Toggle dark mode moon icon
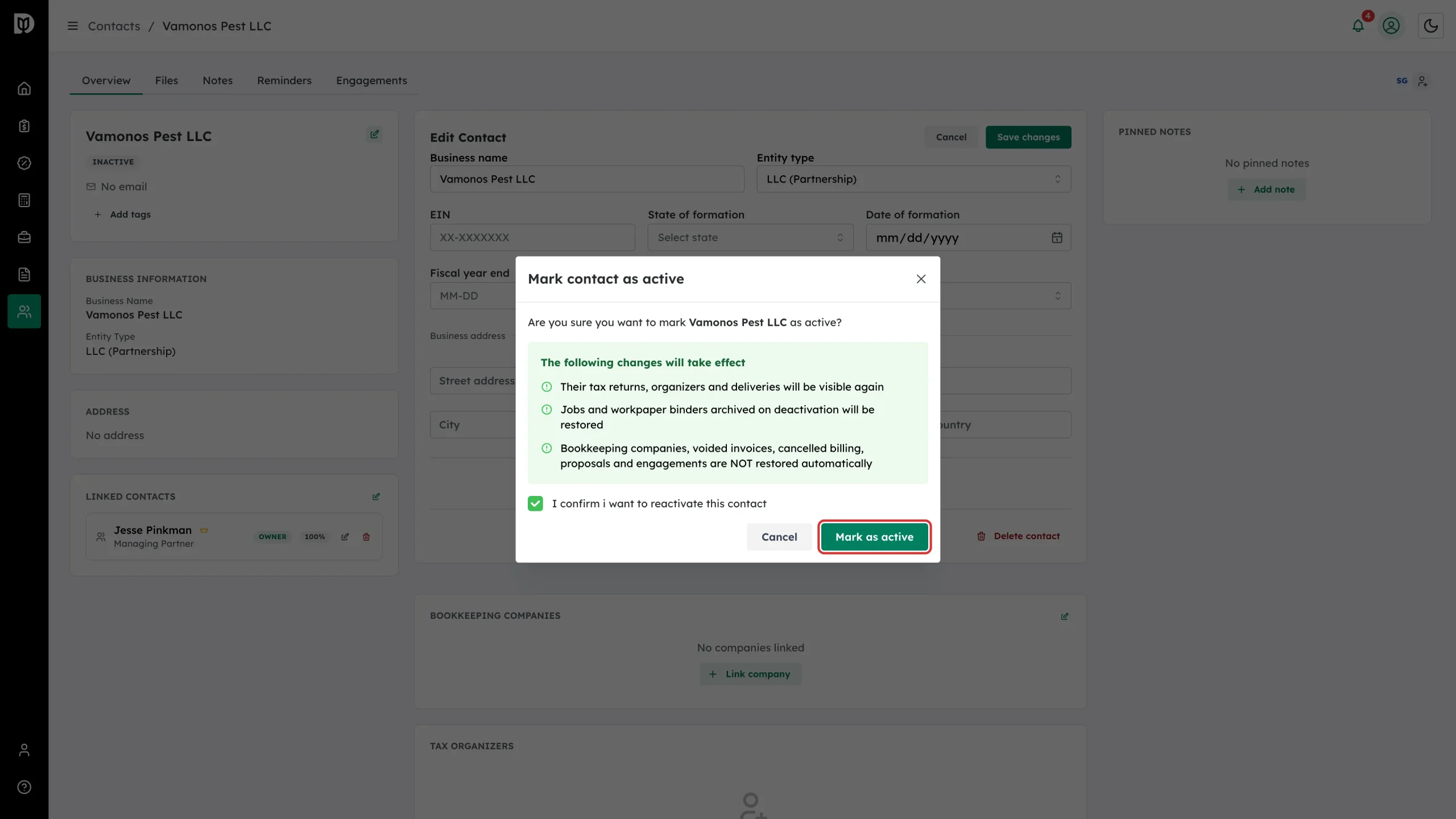The height and width of the screenshot is (819, 1456). coord(1430,26)
